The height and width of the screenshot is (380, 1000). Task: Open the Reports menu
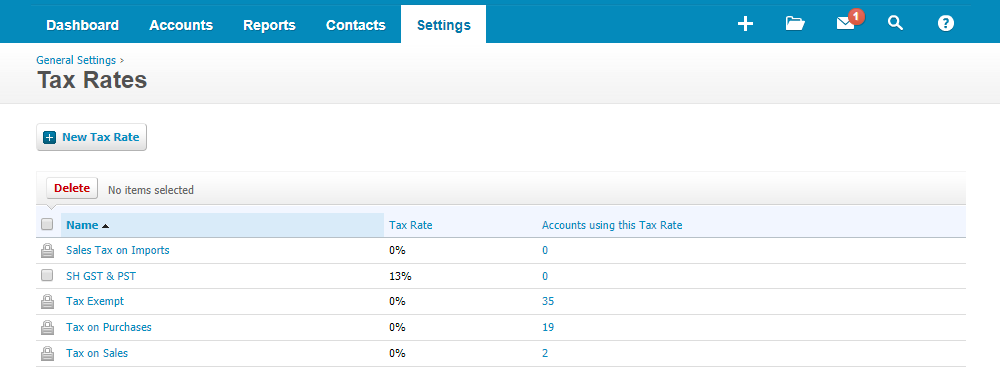tap(270, 26)
